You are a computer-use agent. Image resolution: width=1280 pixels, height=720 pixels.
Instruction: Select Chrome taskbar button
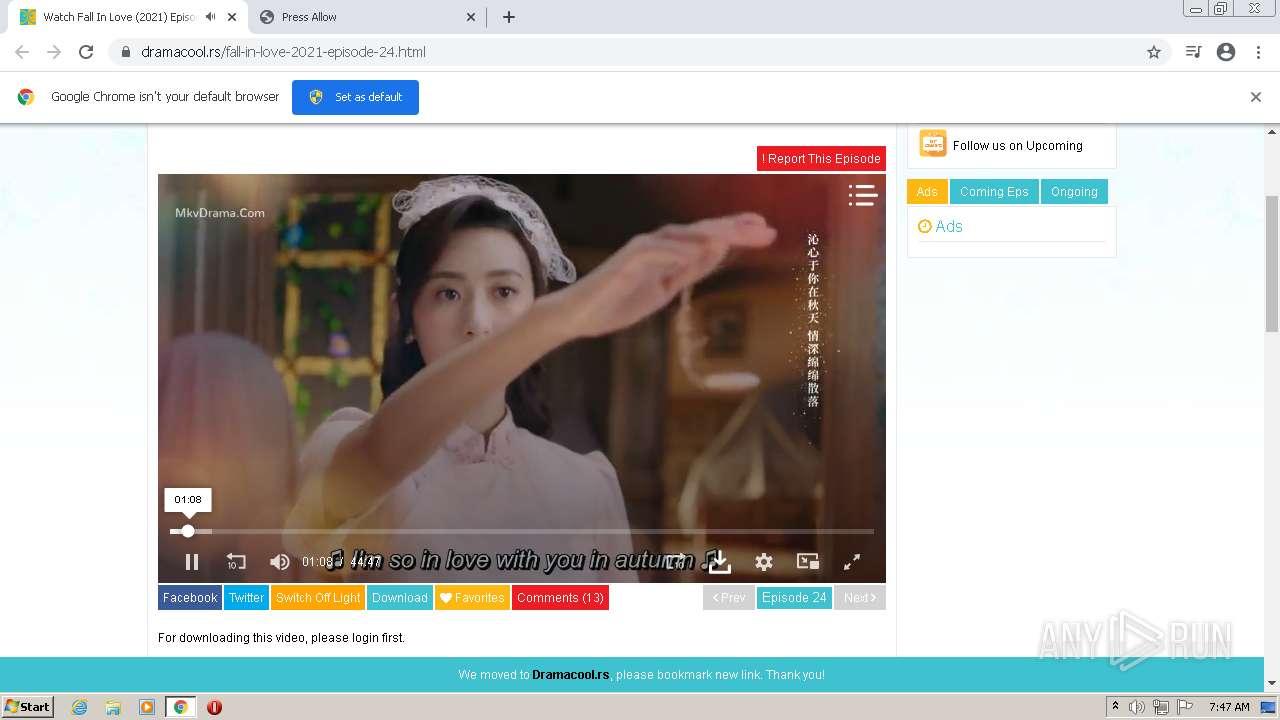180,707
